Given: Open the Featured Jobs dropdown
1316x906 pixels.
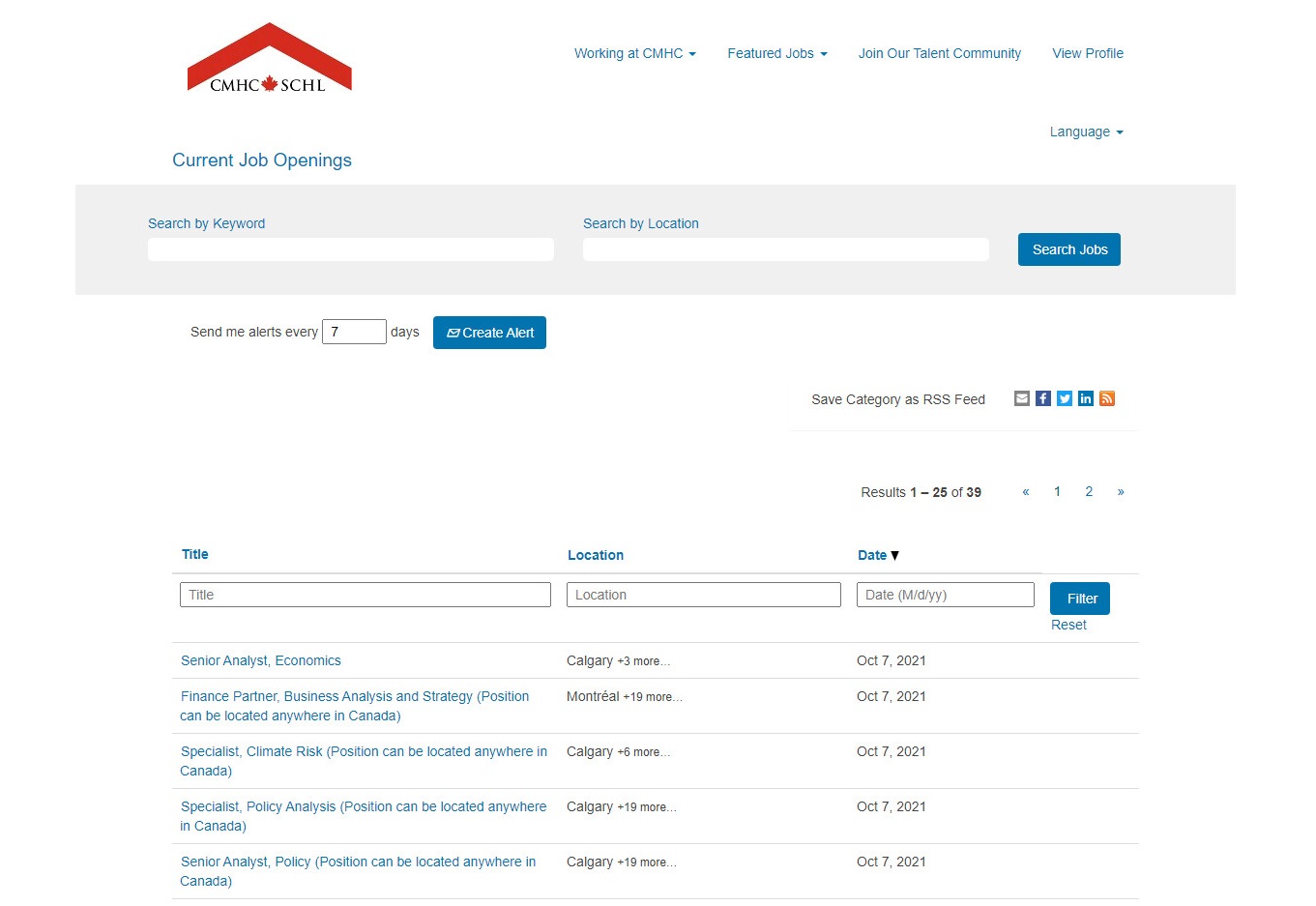Looking at the screenshot, I should pyautogui.click(x=776, y=53).
